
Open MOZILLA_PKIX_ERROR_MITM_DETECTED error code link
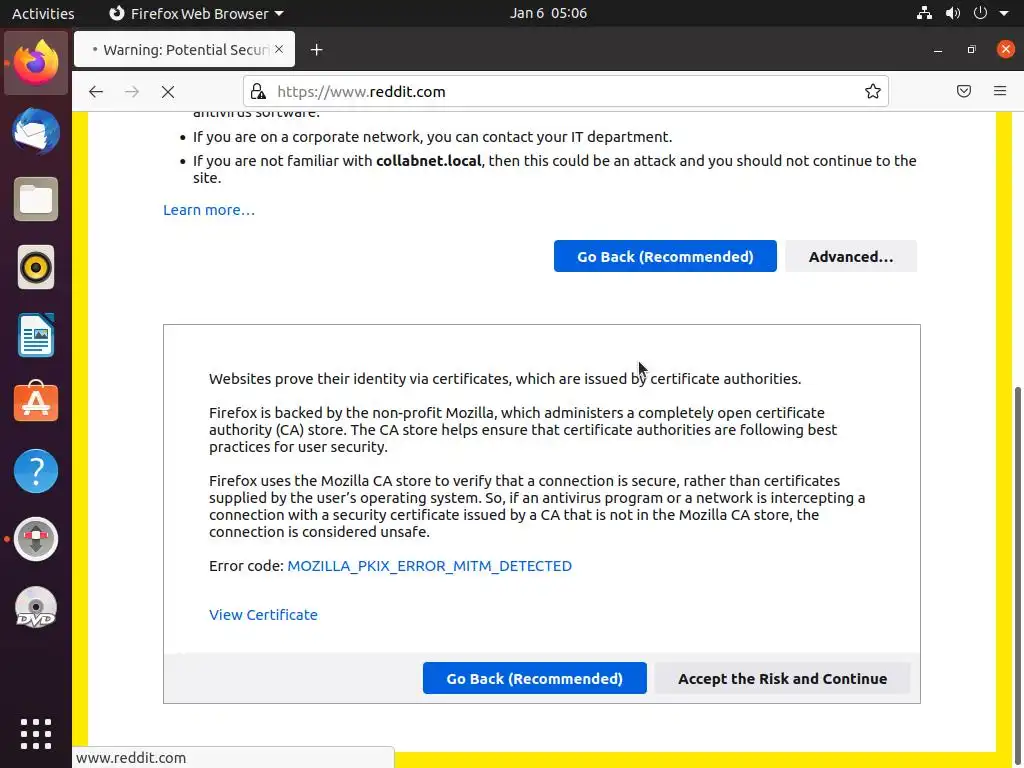pos(429,566)
